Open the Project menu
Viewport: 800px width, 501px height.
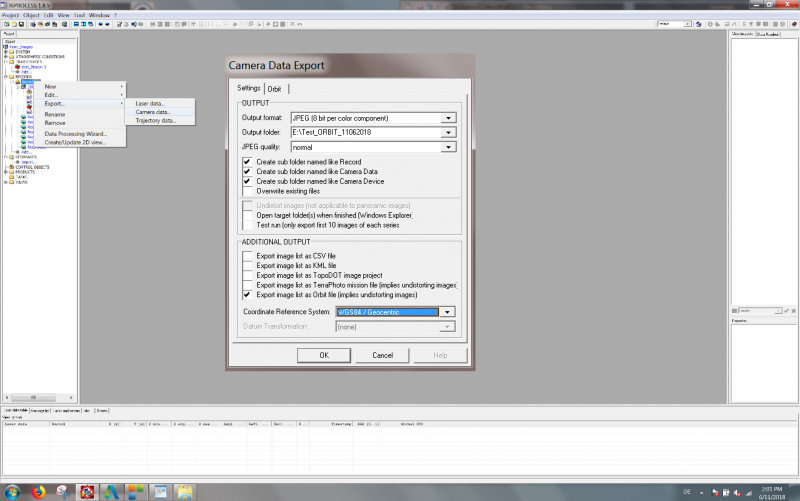(x=10, y=15)
